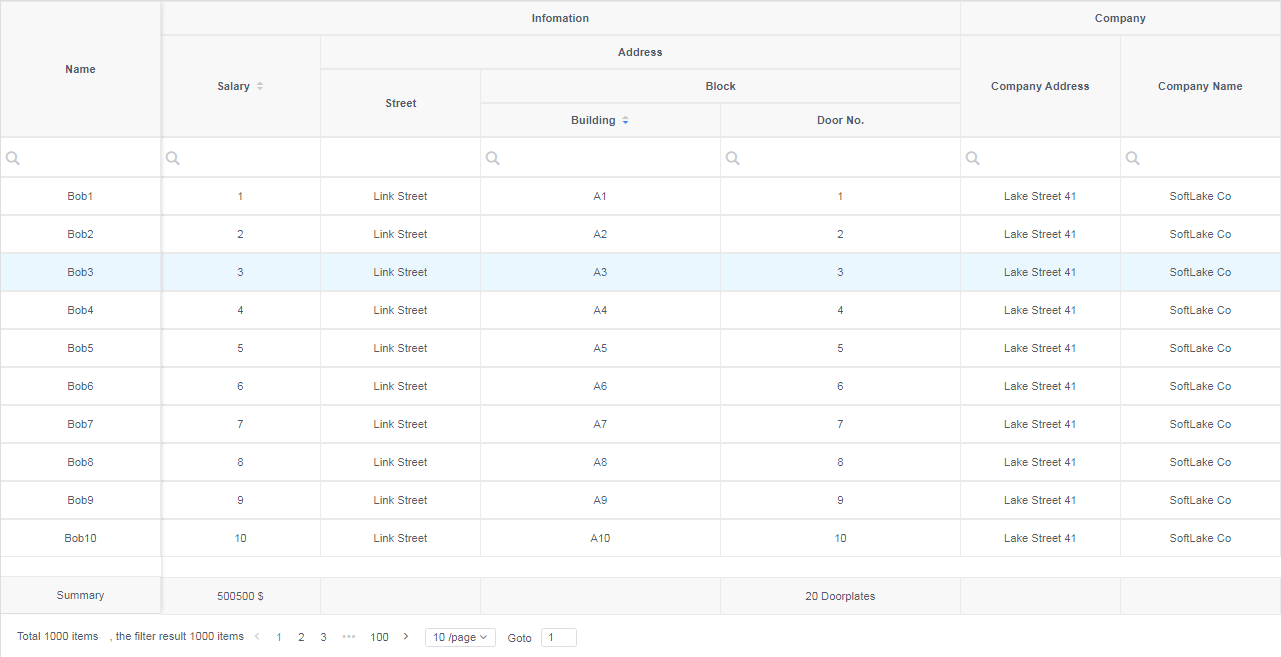Select the Bob3 row name cell

point(80,273)
